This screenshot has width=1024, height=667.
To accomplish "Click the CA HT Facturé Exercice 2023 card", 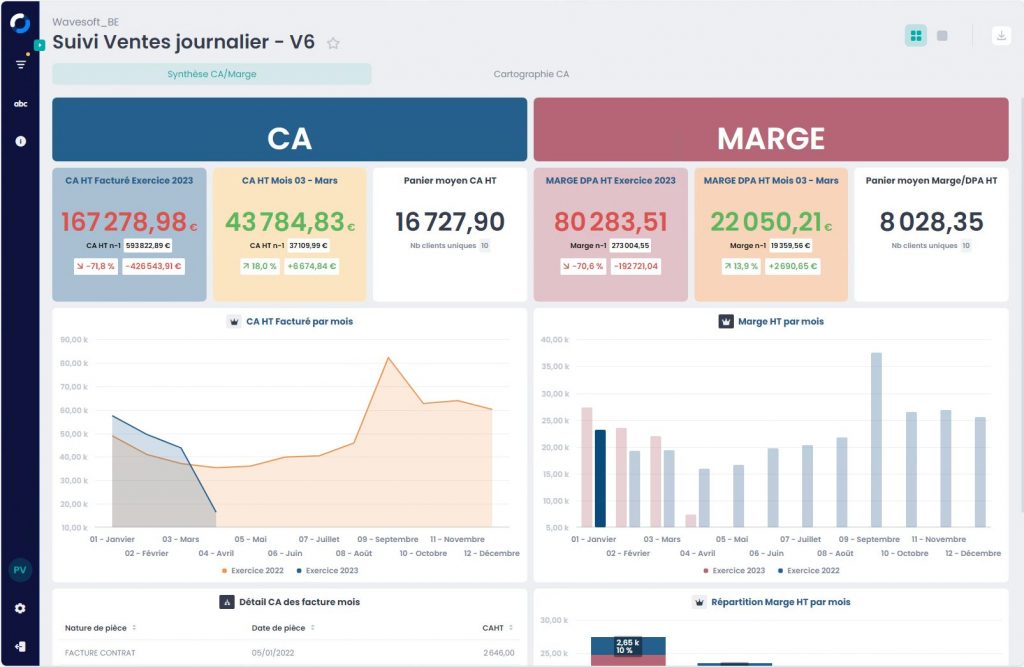I will [129, 234].
